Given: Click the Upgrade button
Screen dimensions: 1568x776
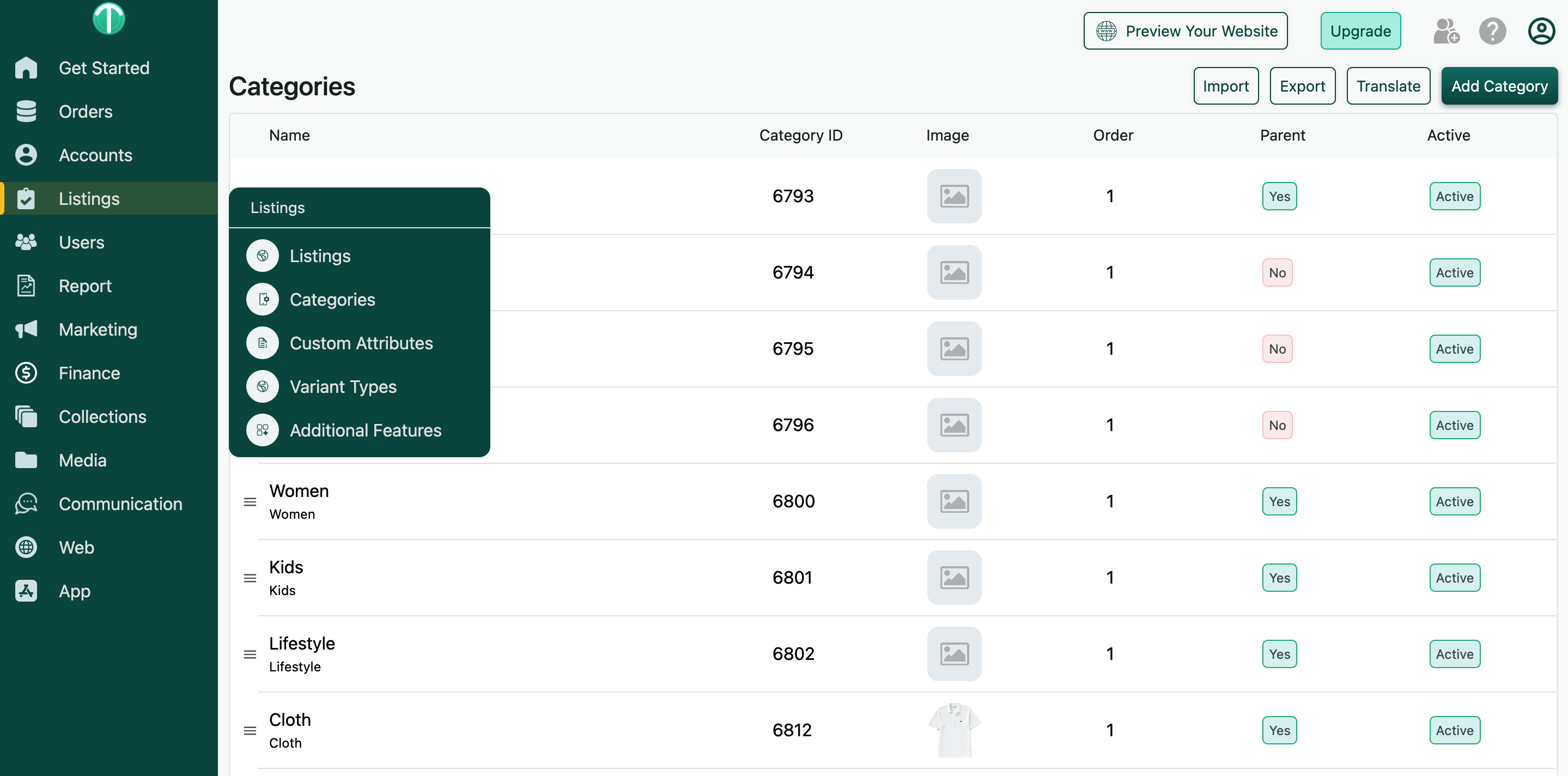Looking at the screenshot, I should tap(1360, 31).
